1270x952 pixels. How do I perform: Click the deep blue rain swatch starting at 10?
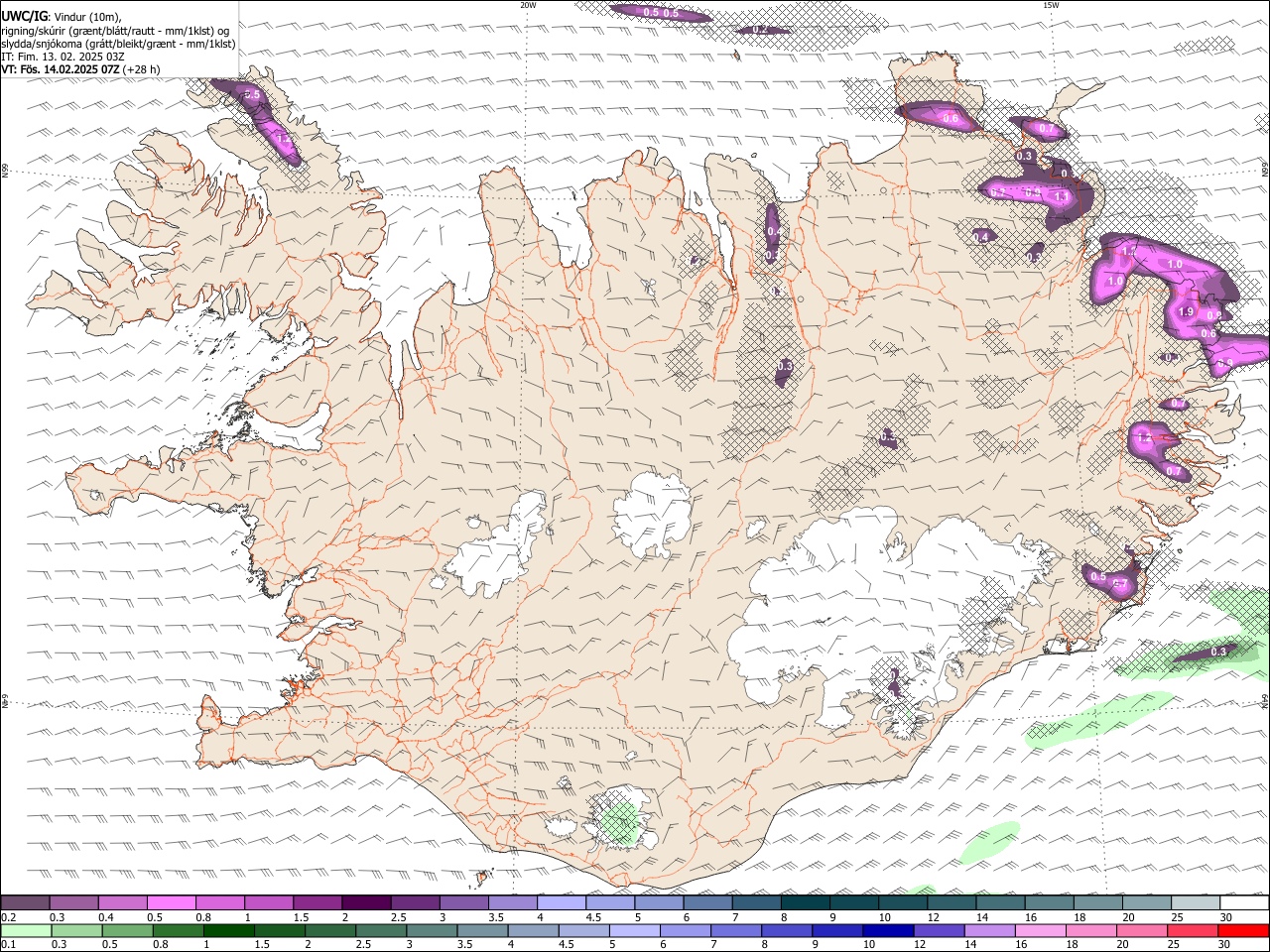tap(887, 930)
